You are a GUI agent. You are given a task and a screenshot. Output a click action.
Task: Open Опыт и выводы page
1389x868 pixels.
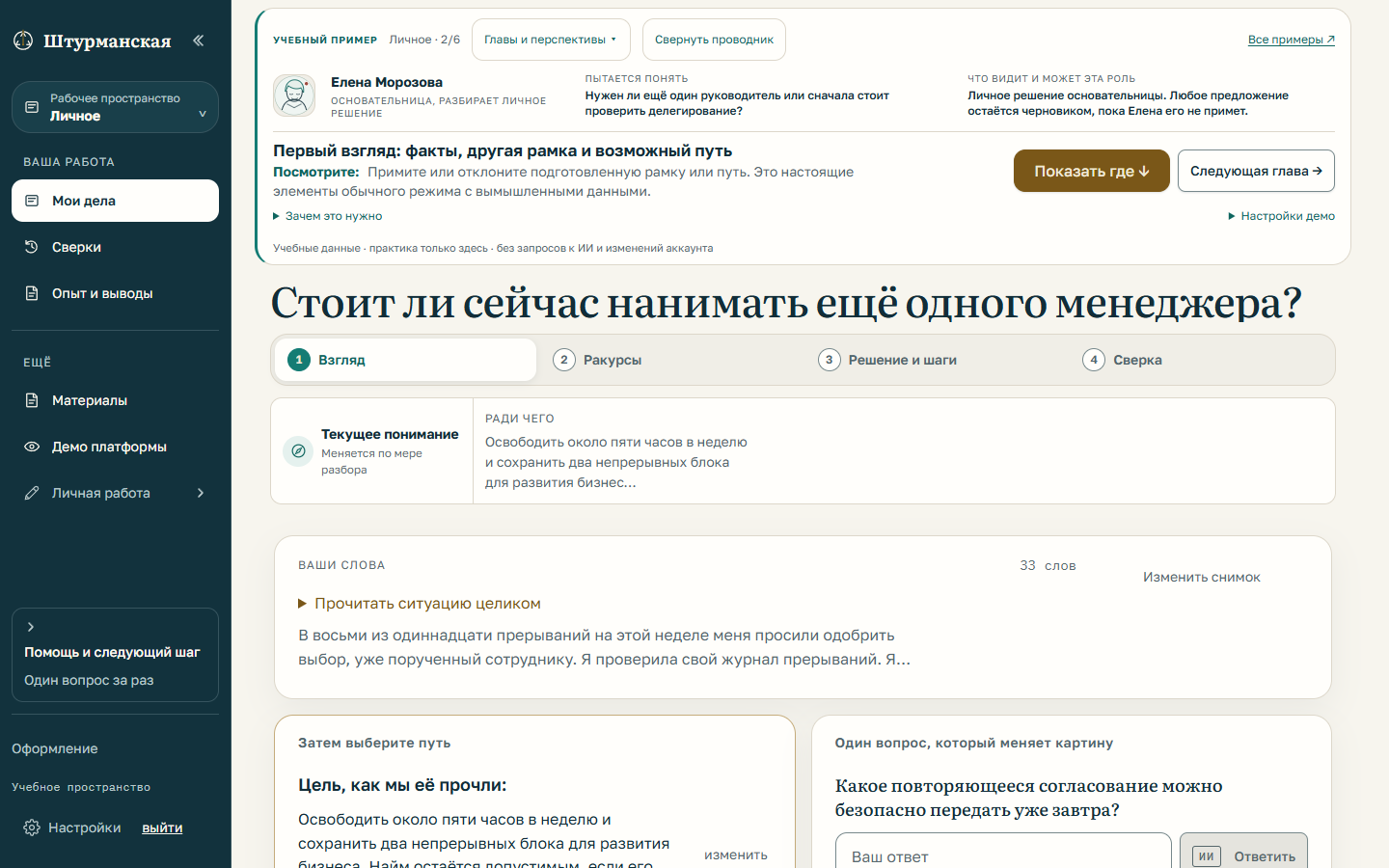click(x=115, y=293)
